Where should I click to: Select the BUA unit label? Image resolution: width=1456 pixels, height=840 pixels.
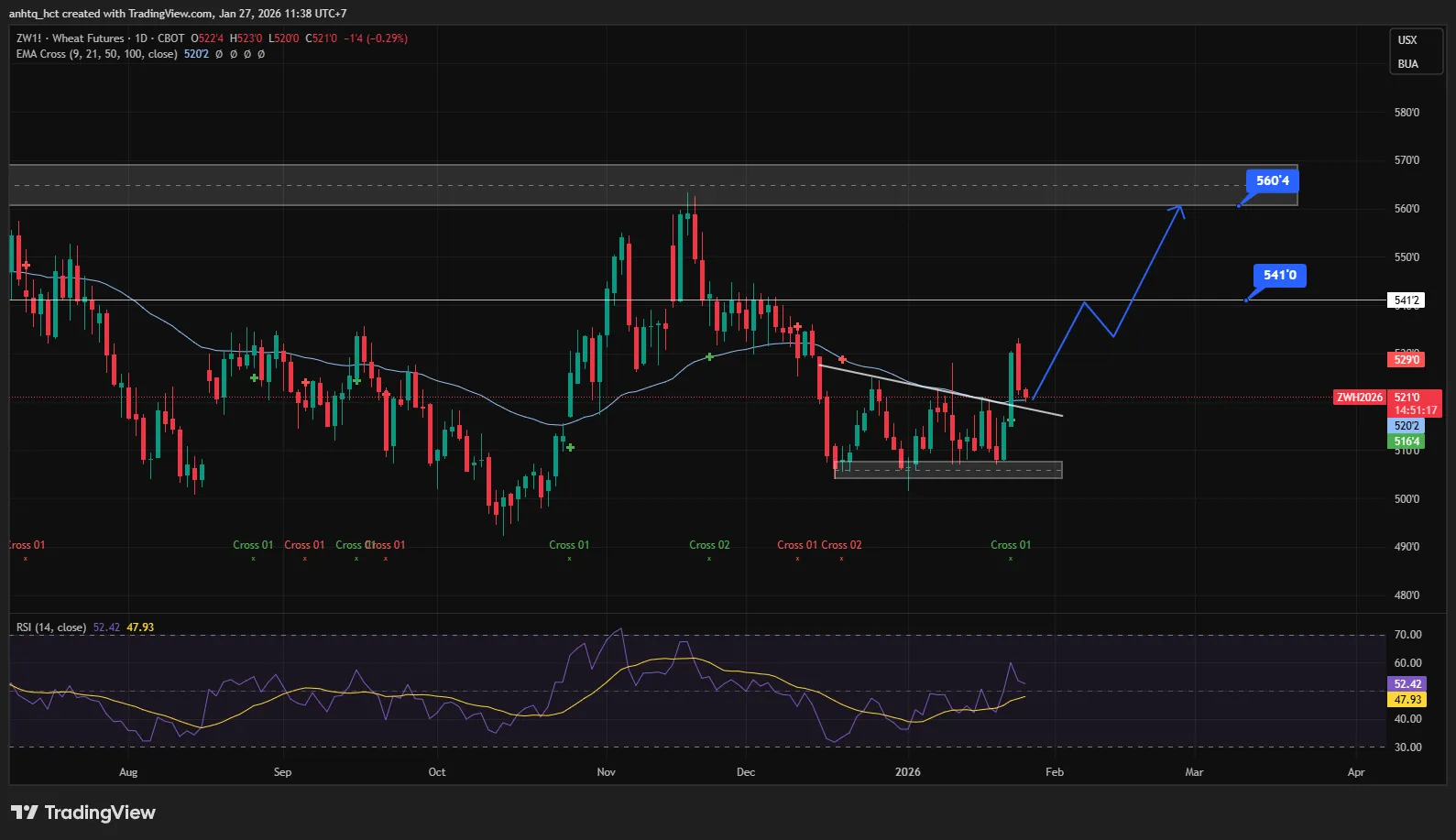coord(1407,64)
